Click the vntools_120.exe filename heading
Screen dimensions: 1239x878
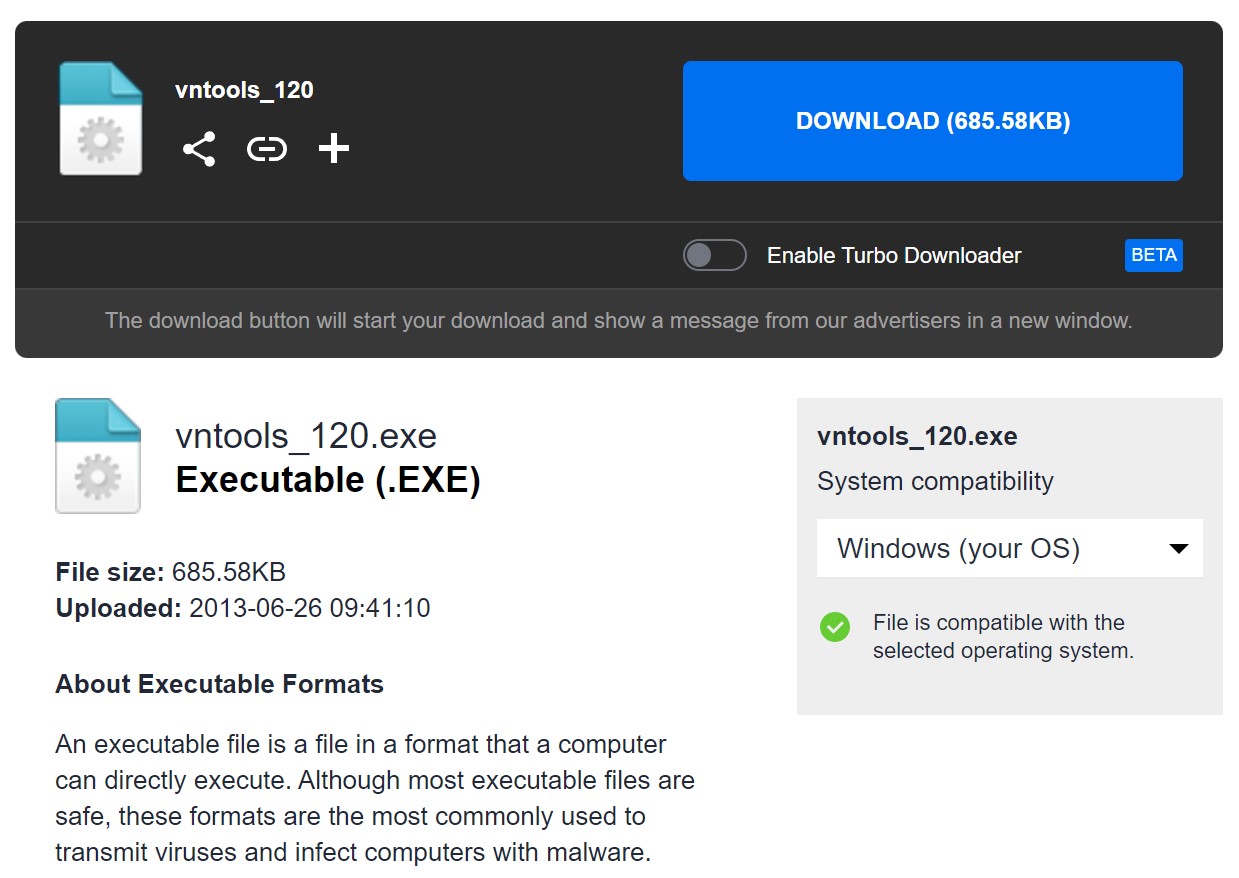(x=306, y=437)
